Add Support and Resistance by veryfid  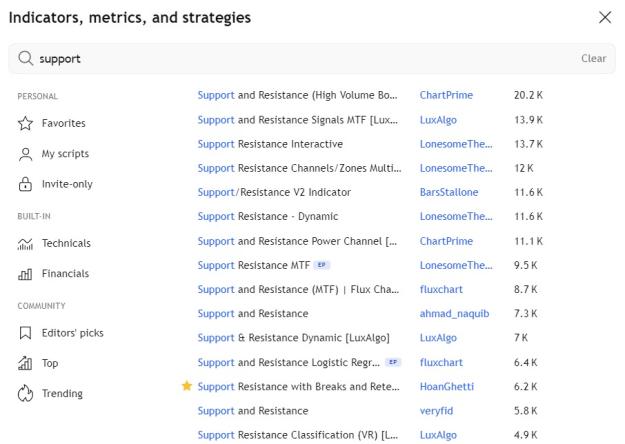pos(253,411)
